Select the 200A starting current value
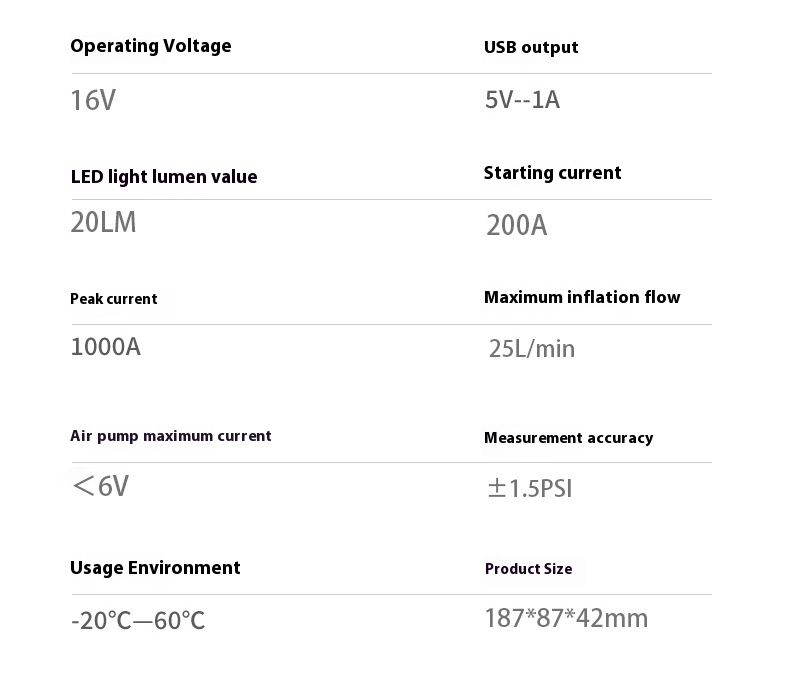This screenshot has width=790, height=698. pos(517,226)
